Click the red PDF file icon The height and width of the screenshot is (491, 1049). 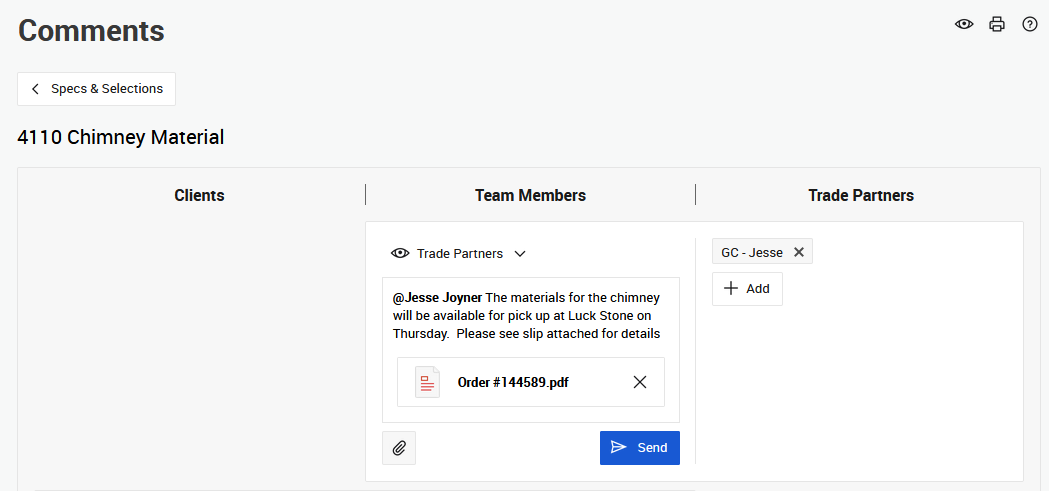click(428, 382)
